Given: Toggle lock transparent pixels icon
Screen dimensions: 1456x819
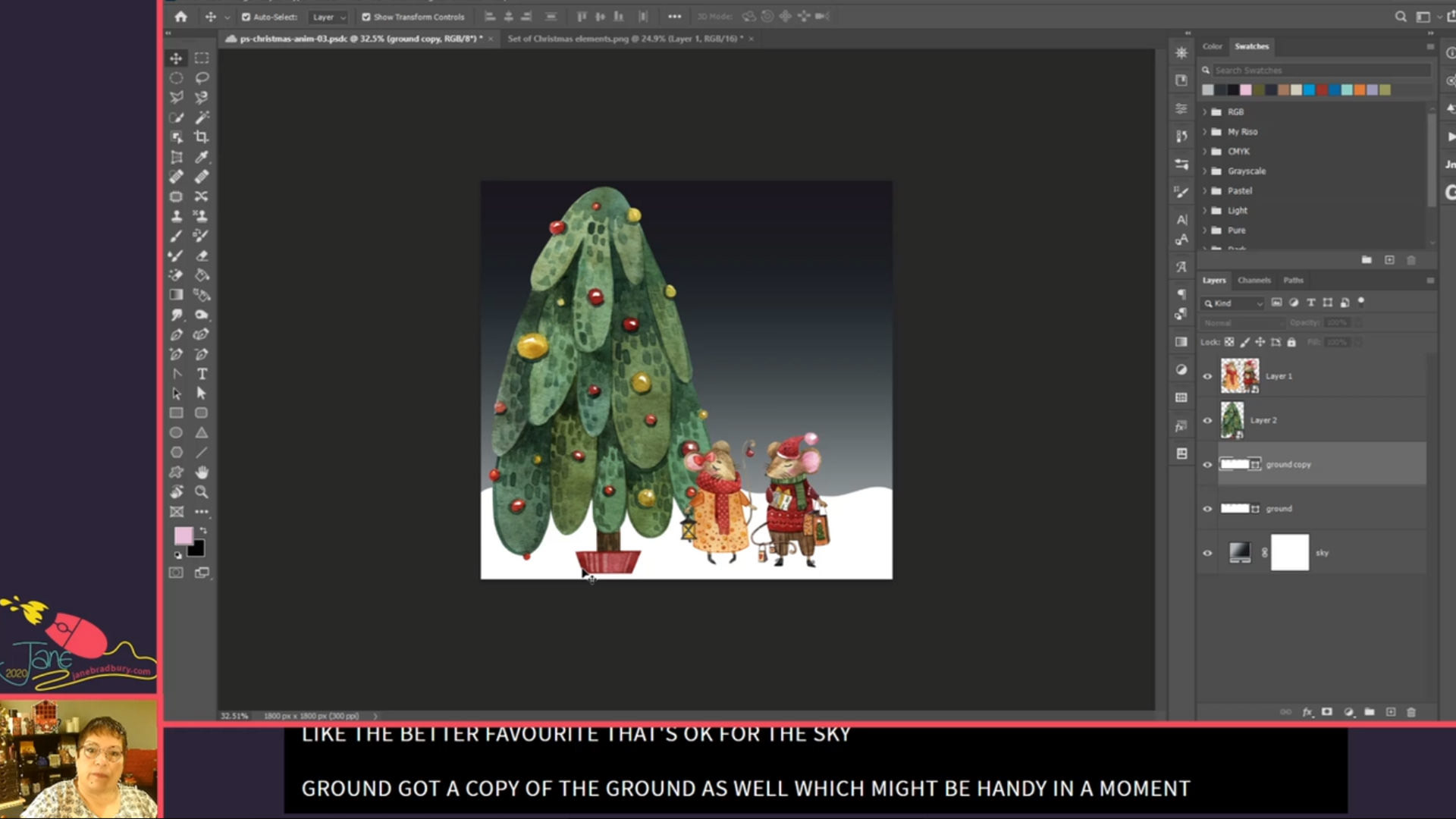Looking at the screenshot, I should point(1229,342).
